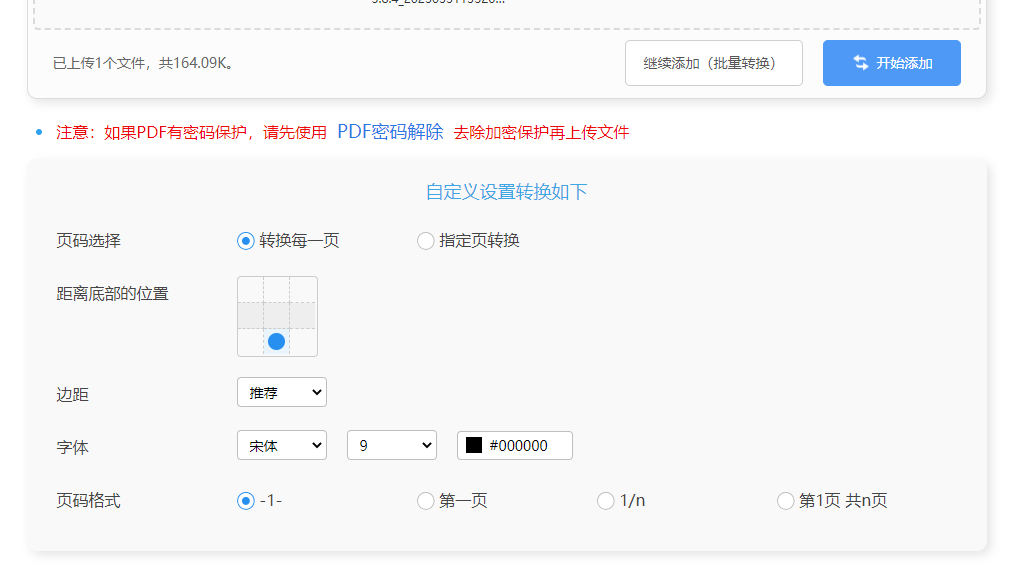Select 指定页转换 radio option

(x=425, y=241)
